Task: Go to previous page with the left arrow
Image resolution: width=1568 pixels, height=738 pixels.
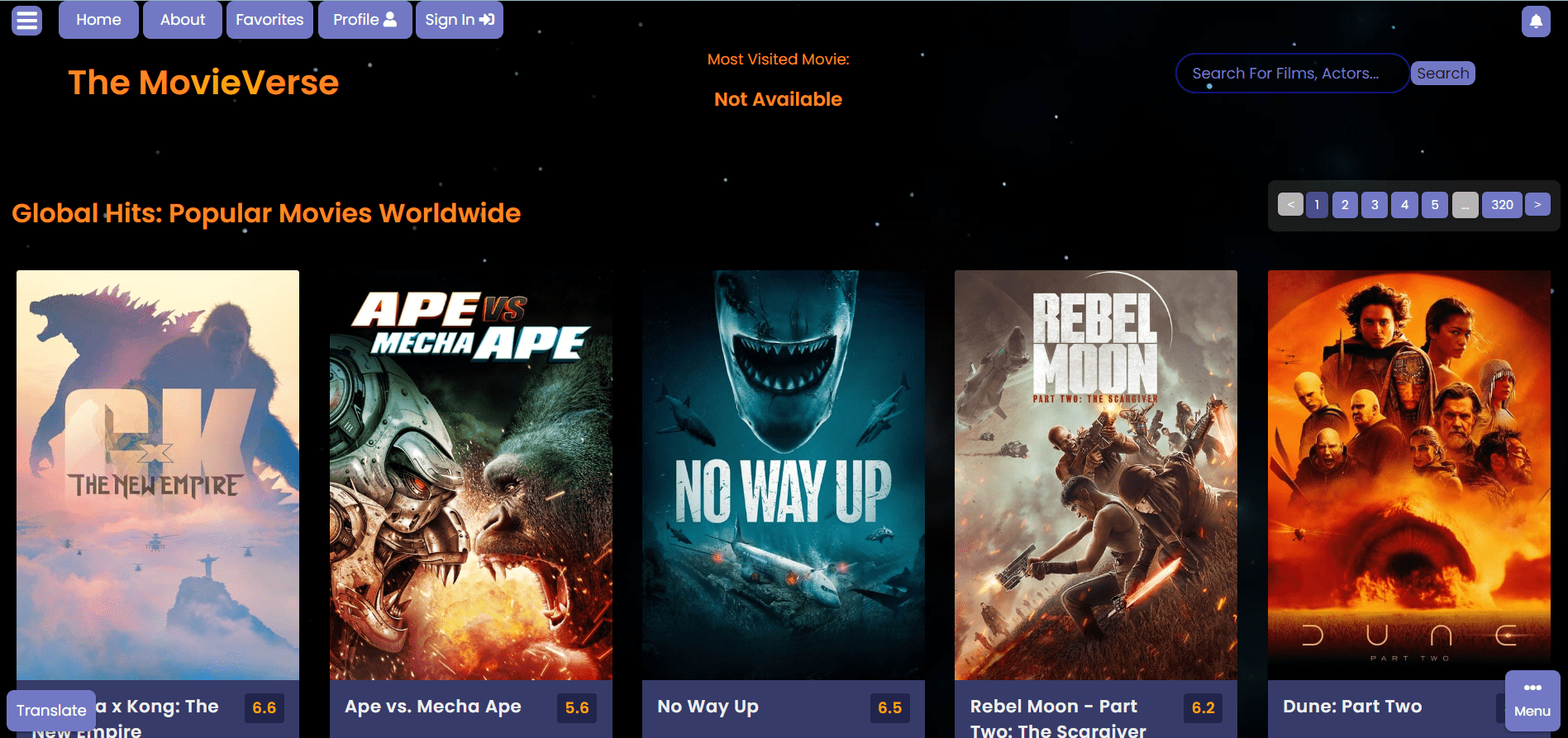Action: click(x=1290, y=205)
